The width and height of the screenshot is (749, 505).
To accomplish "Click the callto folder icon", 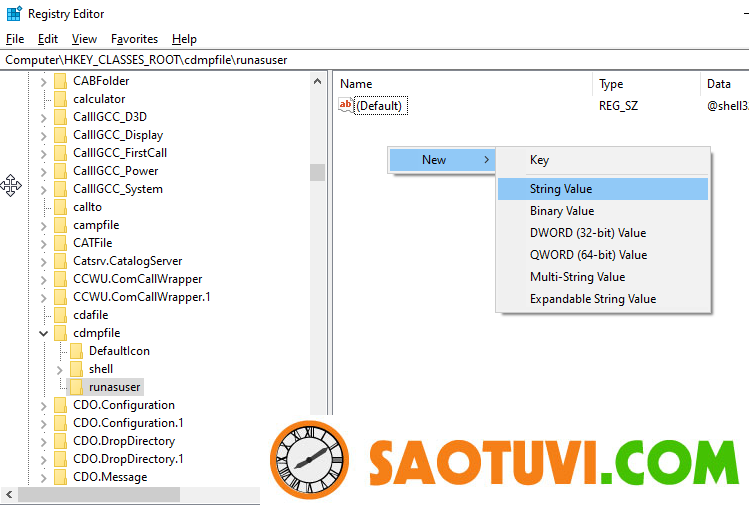I will pos(61,207).
